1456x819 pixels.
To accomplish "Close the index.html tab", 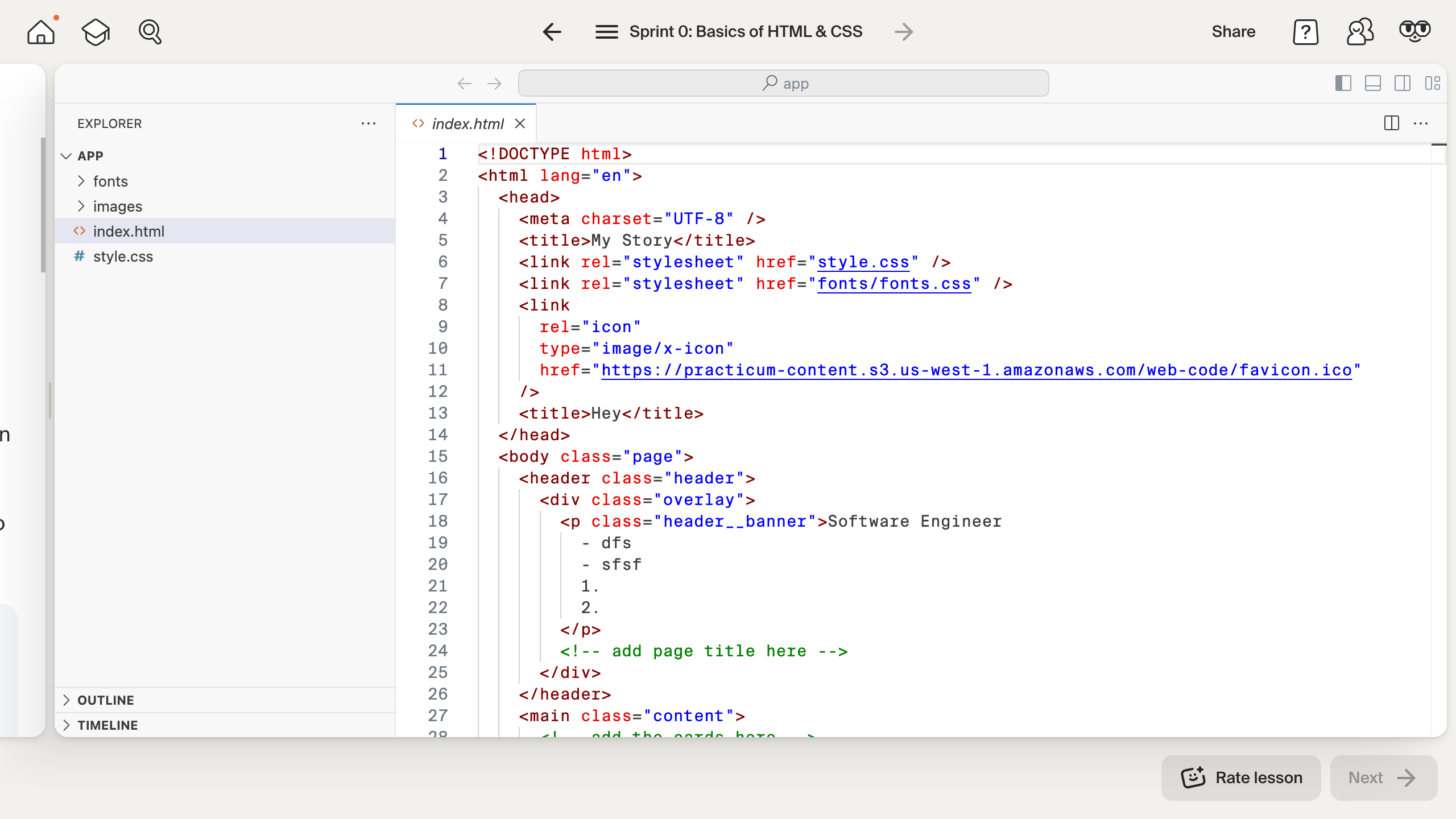I will pos(520,123).
